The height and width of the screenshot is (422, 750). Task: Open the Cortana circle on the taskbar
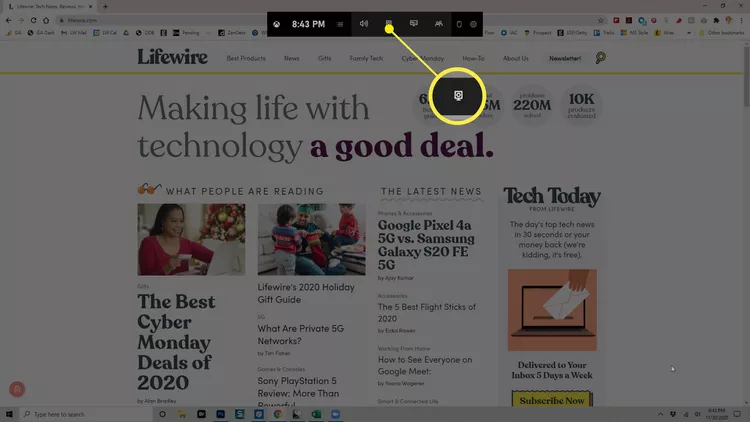[162, 414]
